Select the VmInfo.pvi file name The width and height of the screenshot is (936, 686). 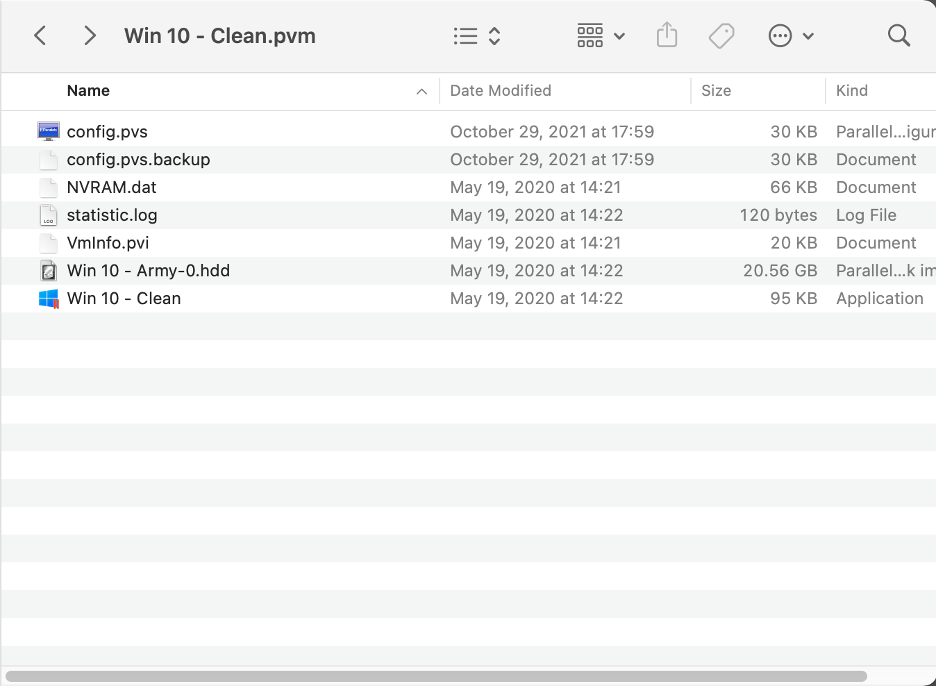[108, 243]
